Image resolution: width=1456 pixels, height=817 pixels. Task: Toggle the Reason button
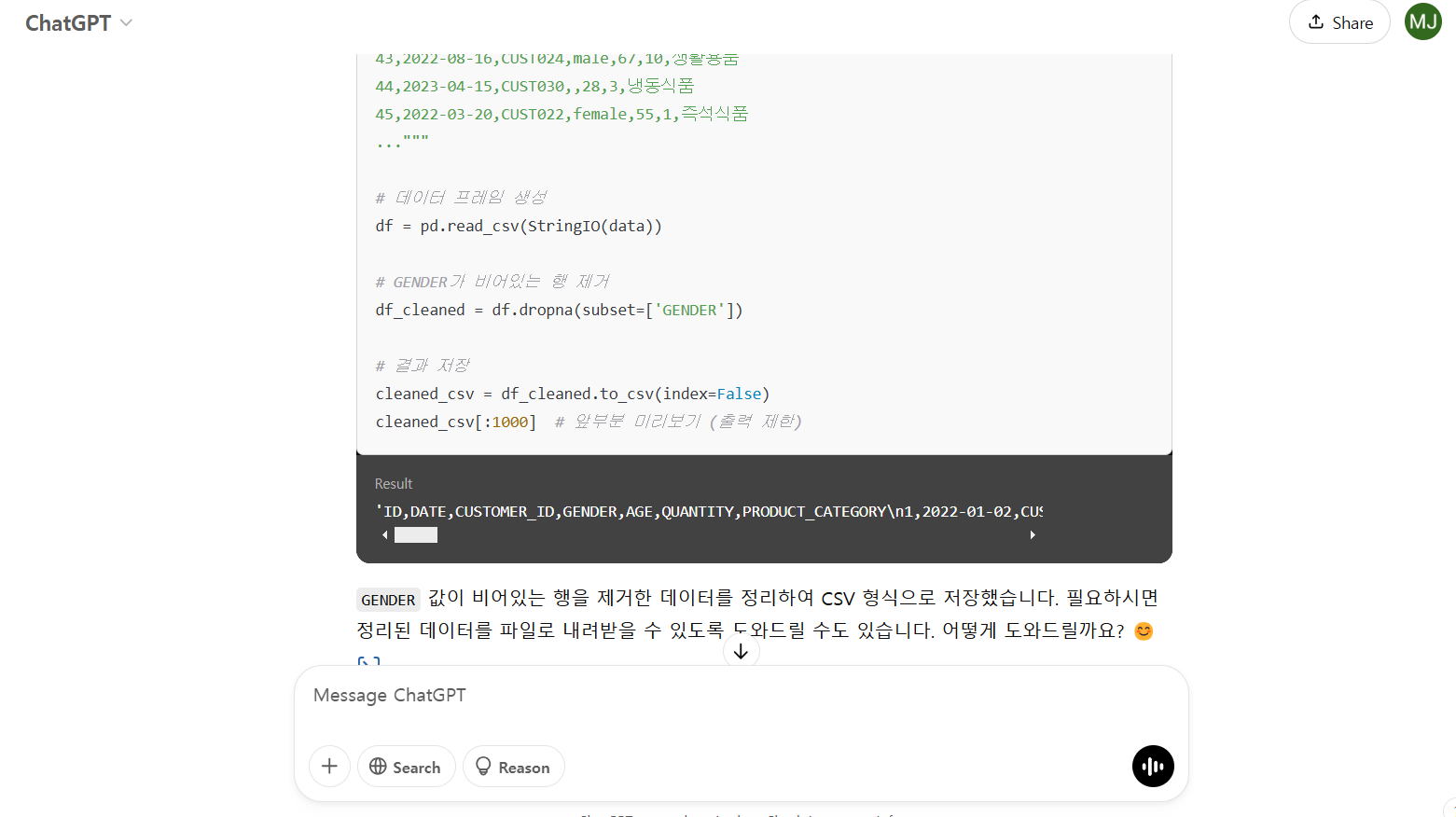click(x=513, y=767)
